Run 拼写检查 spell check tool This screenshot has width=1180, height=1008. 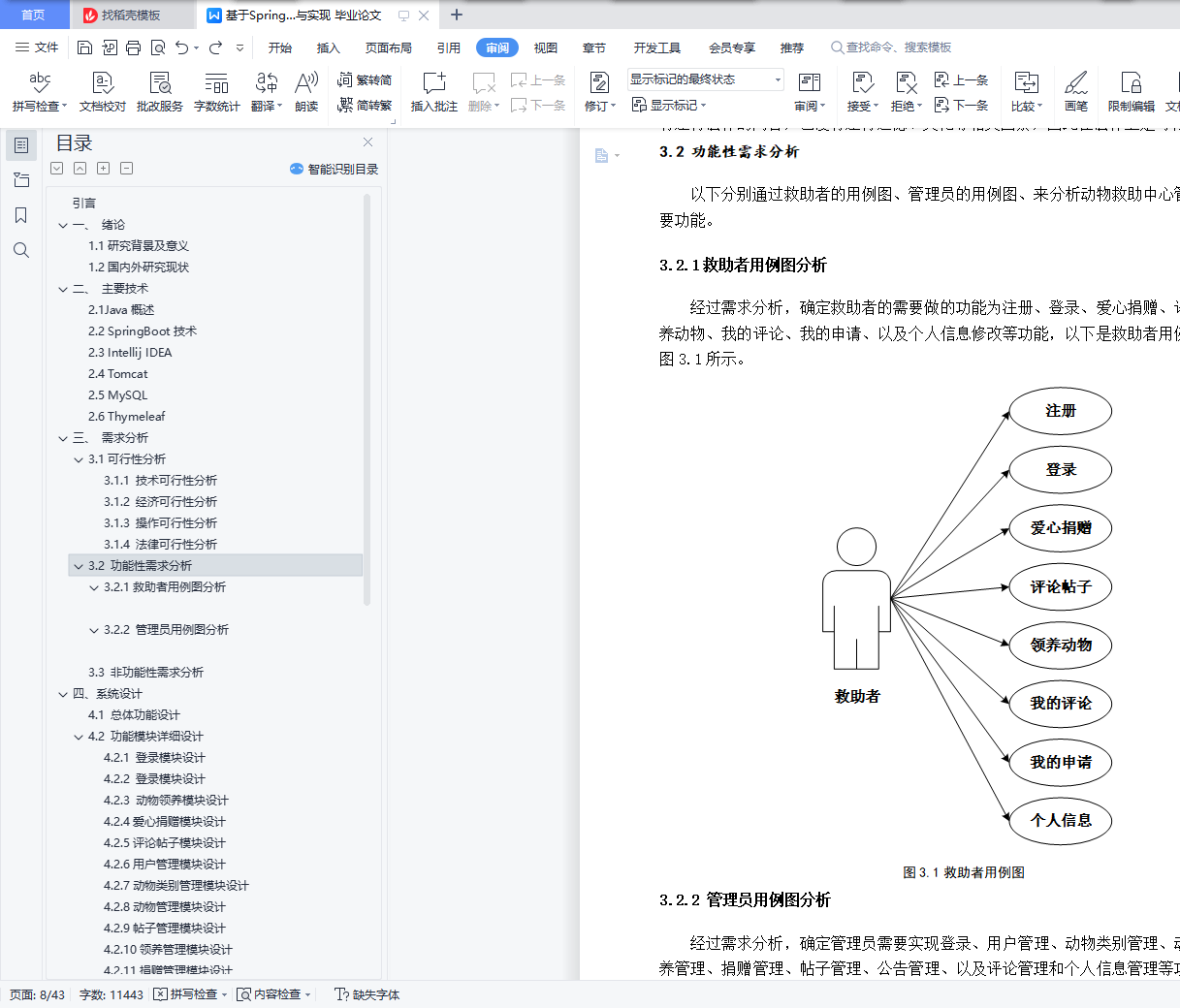tap(40, 92)
